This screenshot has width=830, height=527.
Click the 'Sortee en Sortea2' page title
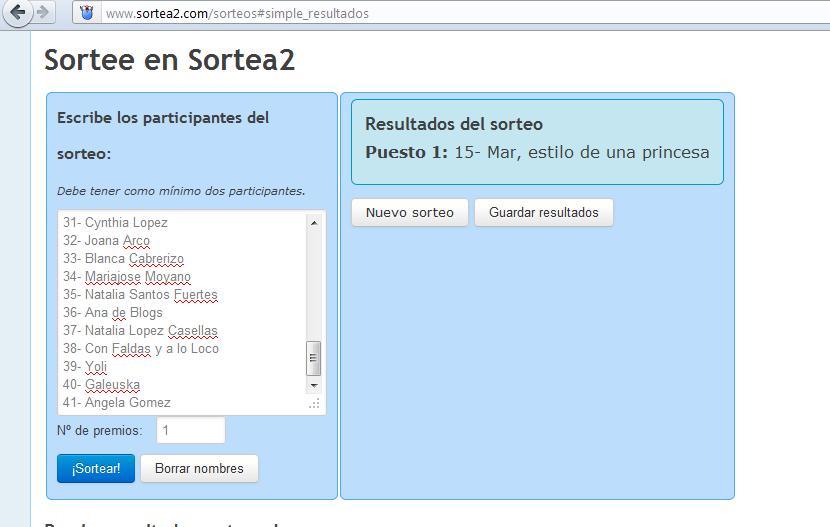(169, 59)
